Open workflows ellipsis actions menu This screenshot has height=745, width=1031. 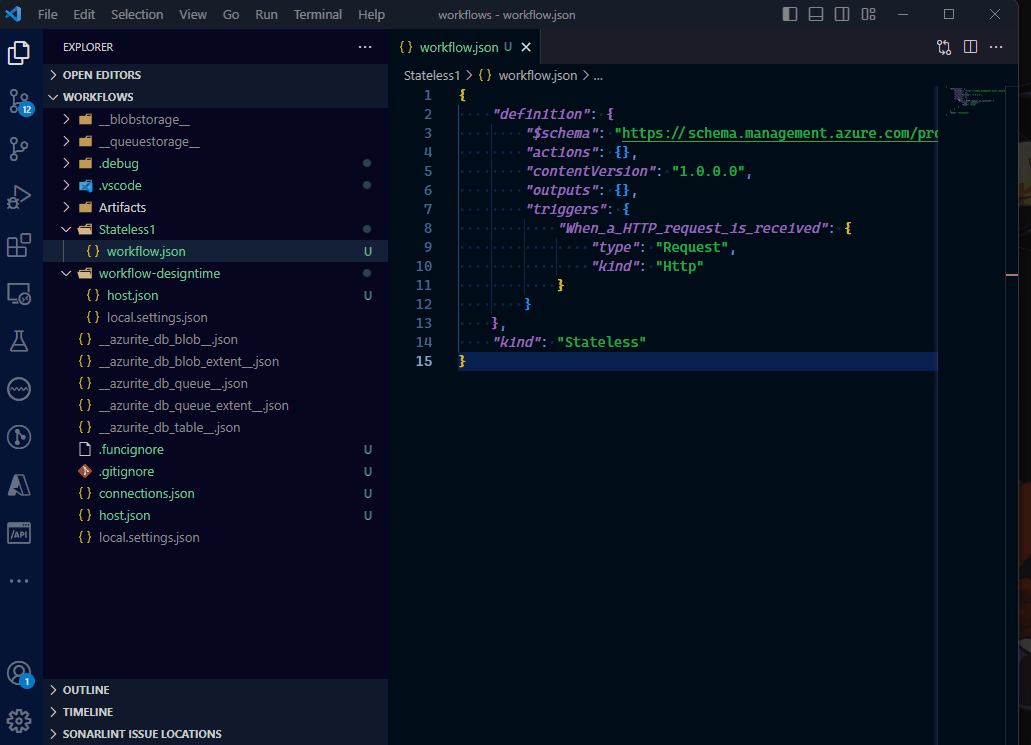coord(364,47)
